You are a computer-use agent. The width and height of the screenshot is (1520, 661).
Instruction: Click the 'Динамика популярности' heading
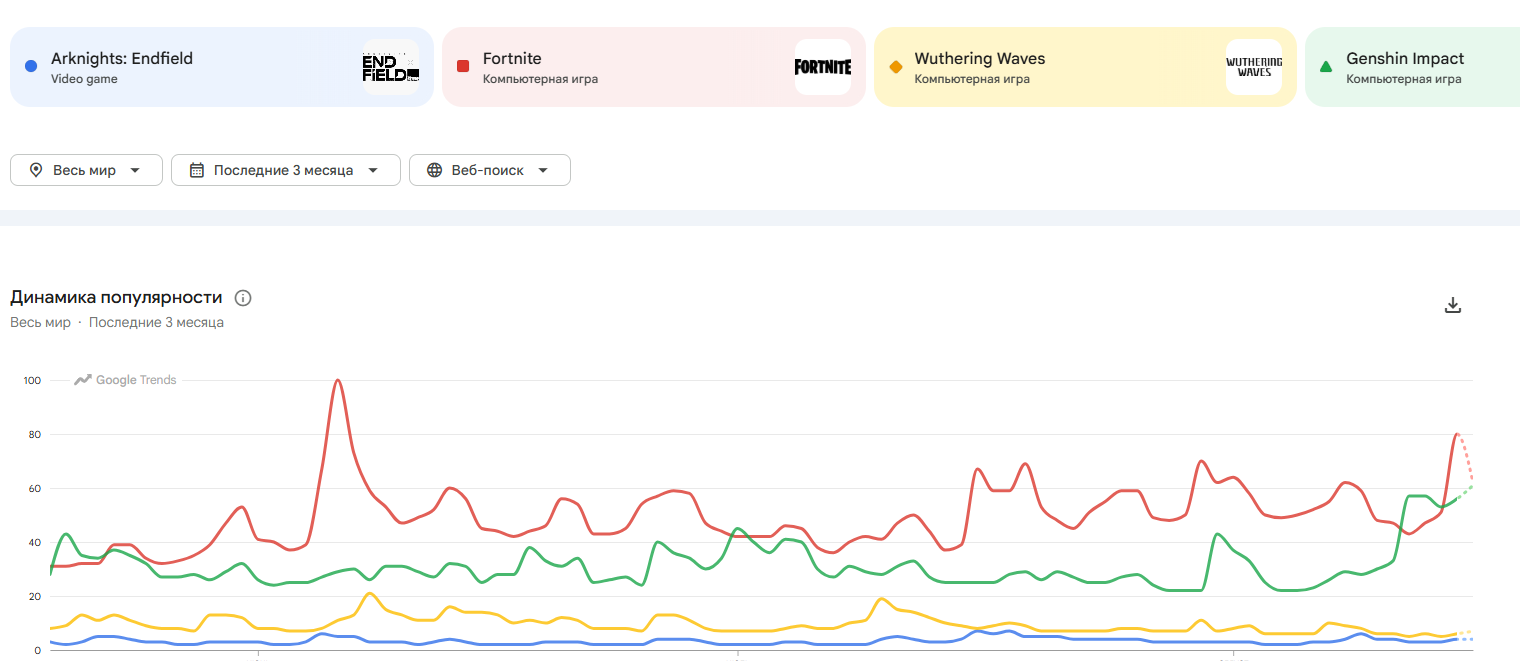coord(116,297)
